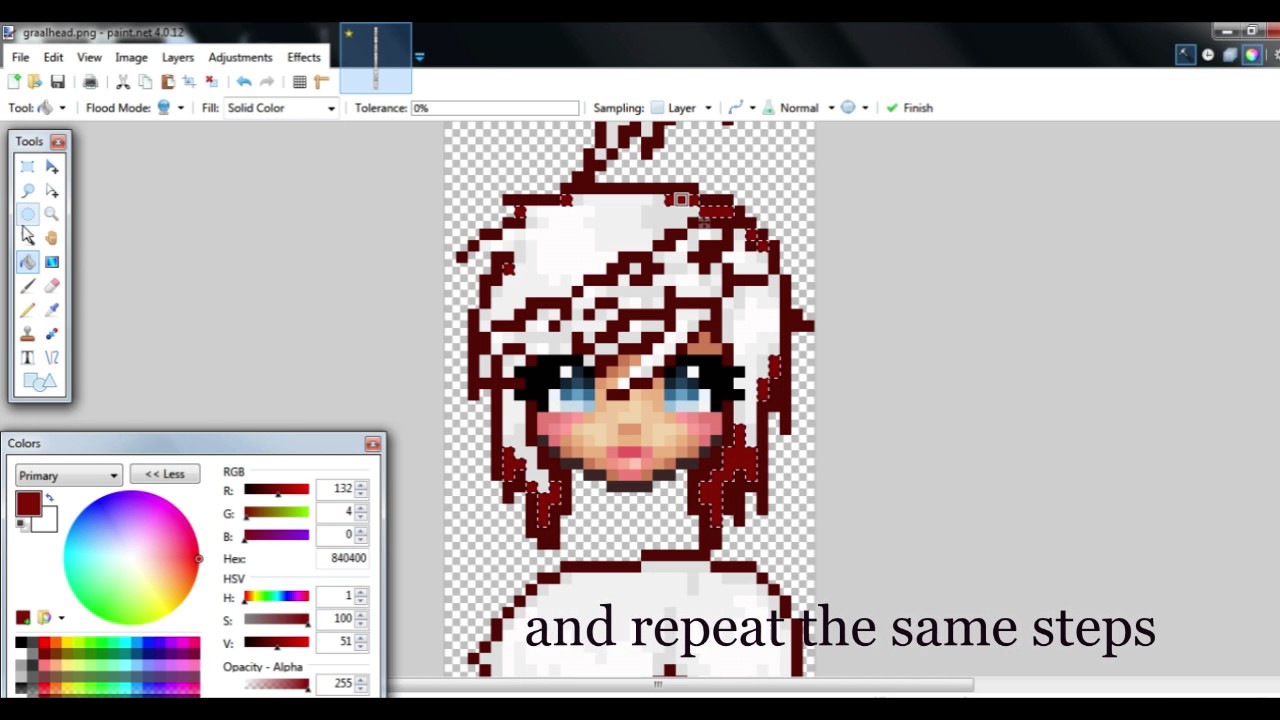Image resolution: width=1280 pixels, height=720 pixels.
Task: Click the Copy icon
Action: pos(145,82)
